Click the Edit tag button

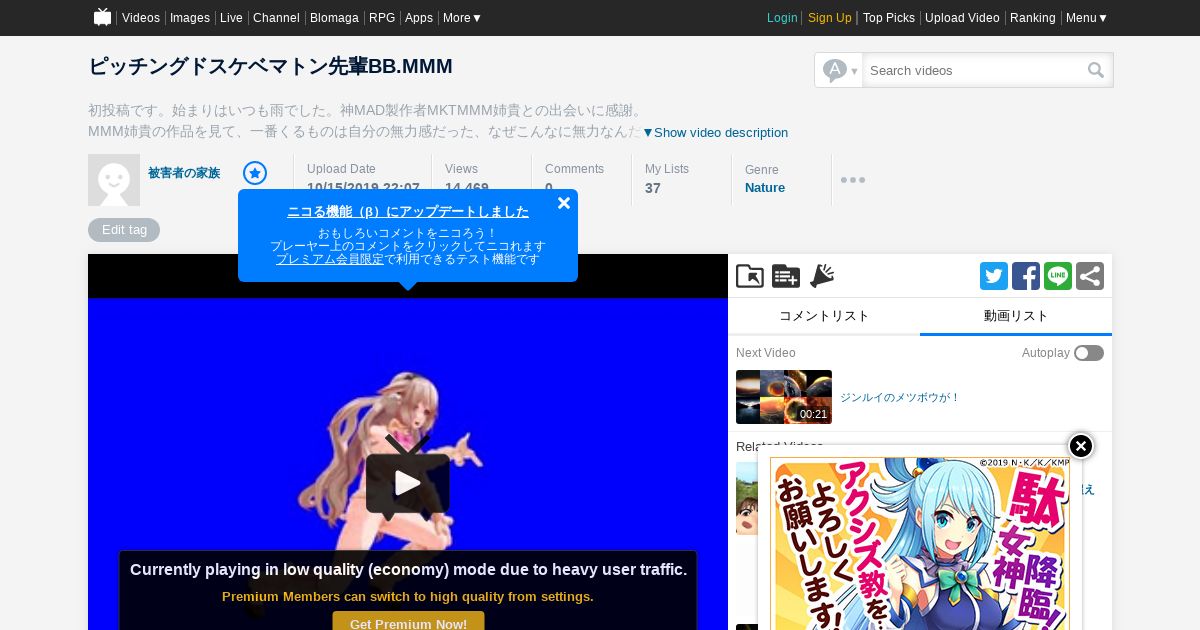point(124,230)
